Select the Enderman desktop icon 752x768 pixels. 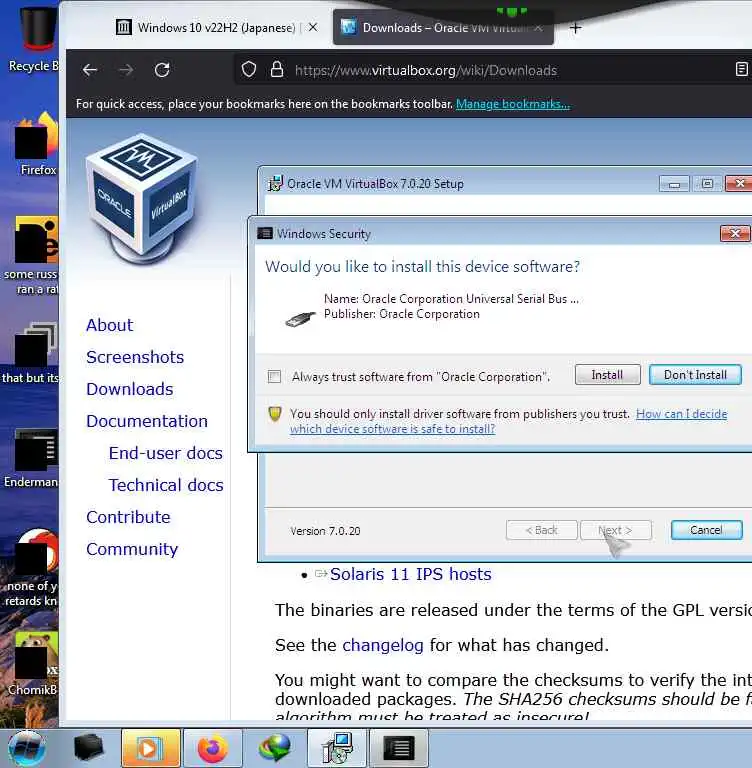pyautogui.click(x=31, y=458)
